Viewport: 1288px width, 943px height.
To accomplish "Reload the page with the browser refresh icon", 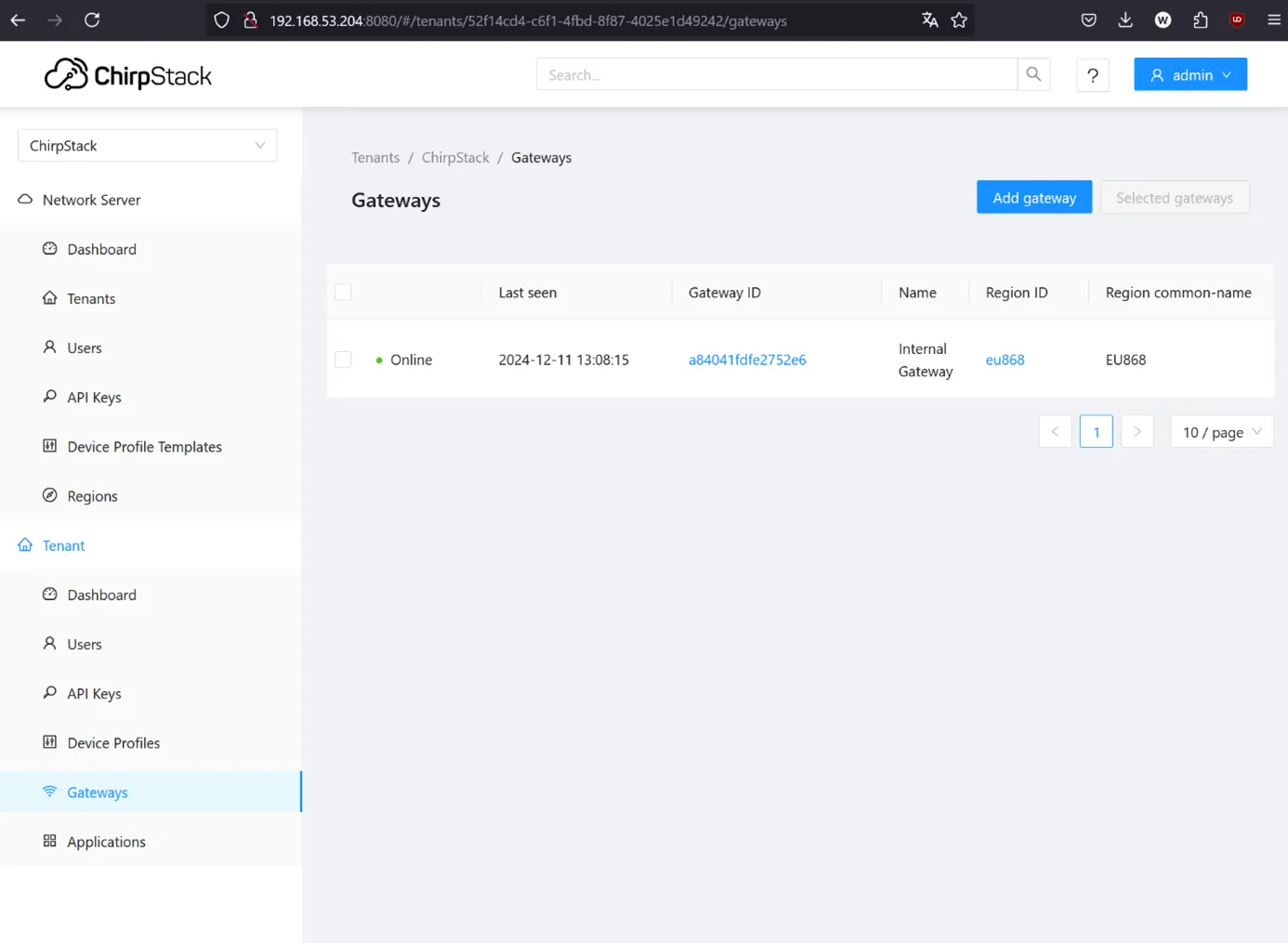I will point(92,20).
